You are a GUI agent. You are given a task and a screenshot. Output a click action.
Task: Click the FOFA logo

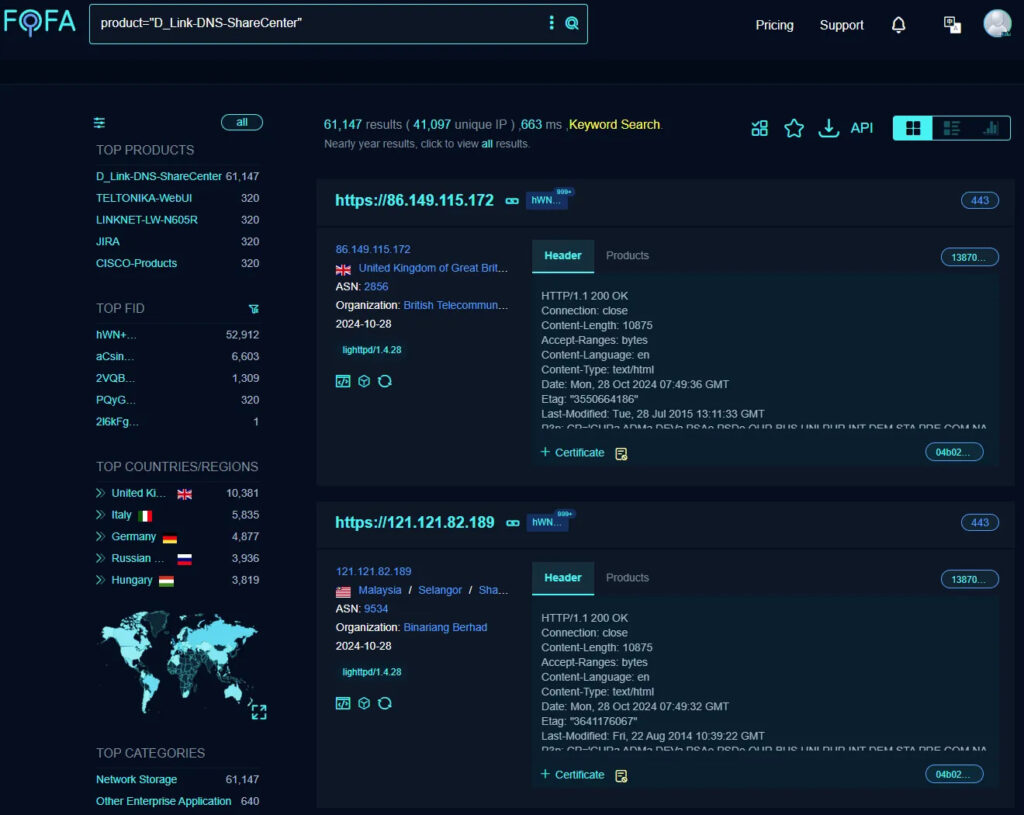[x=39, y=22]
